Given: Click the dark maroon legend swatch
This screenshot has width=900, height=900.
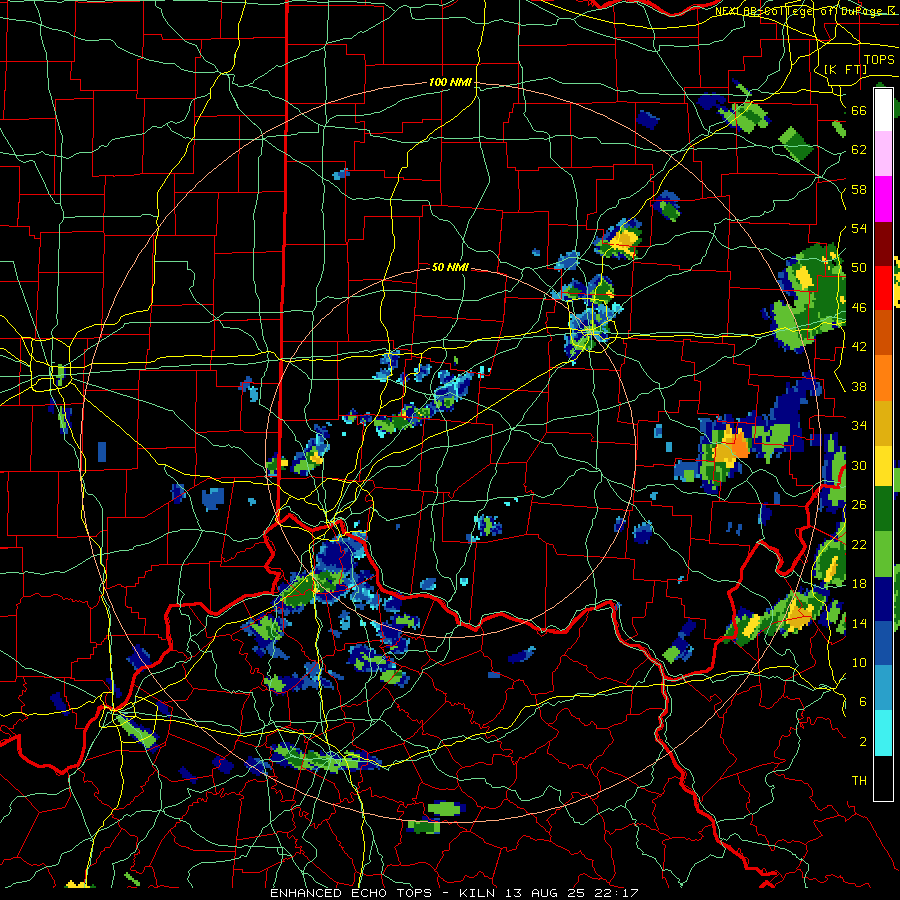Looking at the screenshot, I should pos(883,244).
